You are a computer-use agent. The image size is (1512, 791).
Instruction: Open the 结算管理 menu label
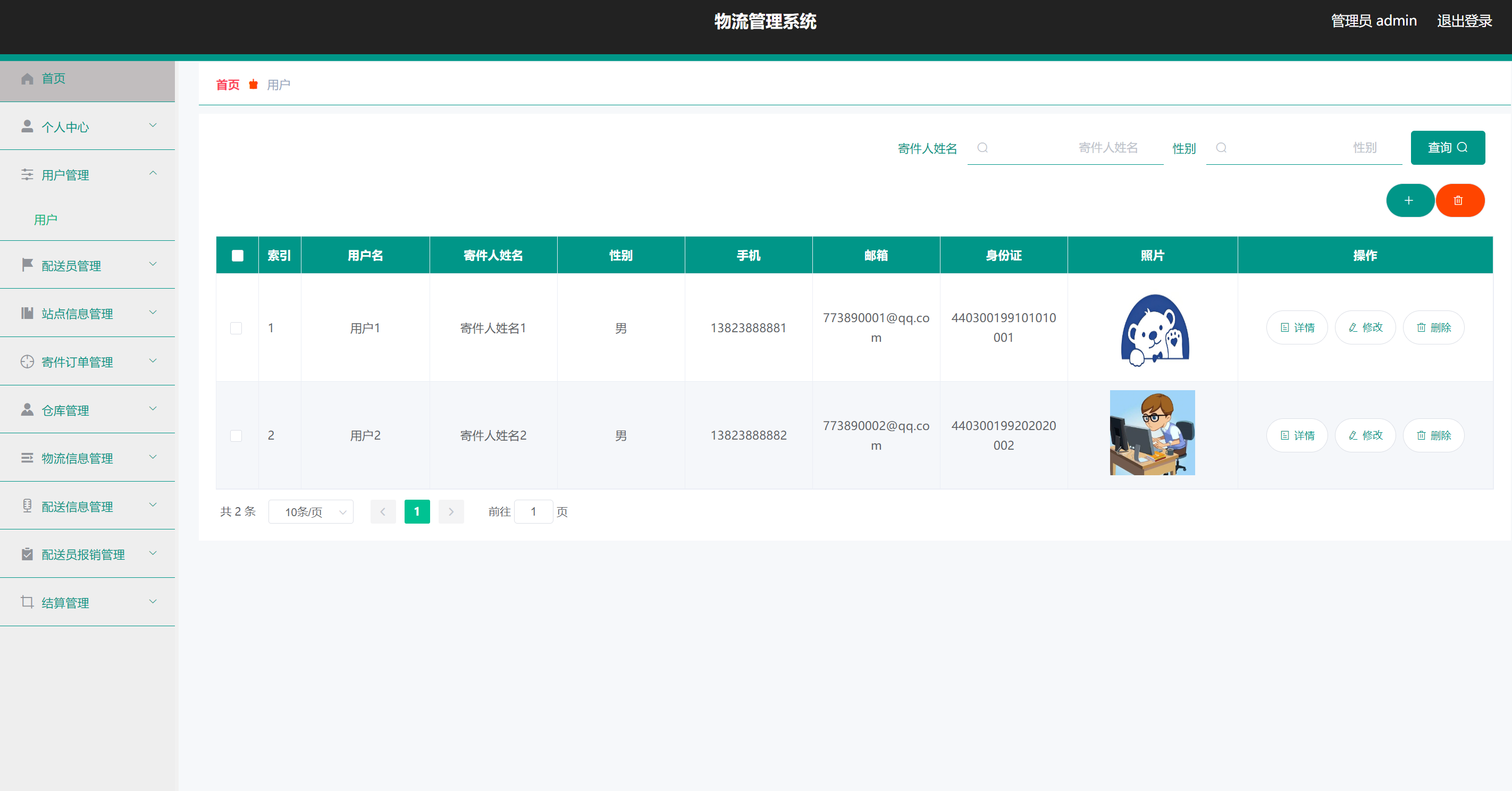tap(65, 603)
